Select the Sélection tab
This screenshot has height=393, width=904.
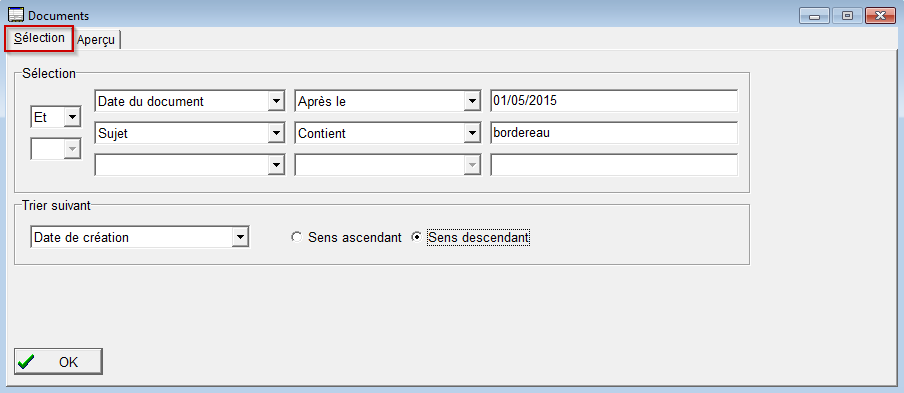[x=40, y=39]
